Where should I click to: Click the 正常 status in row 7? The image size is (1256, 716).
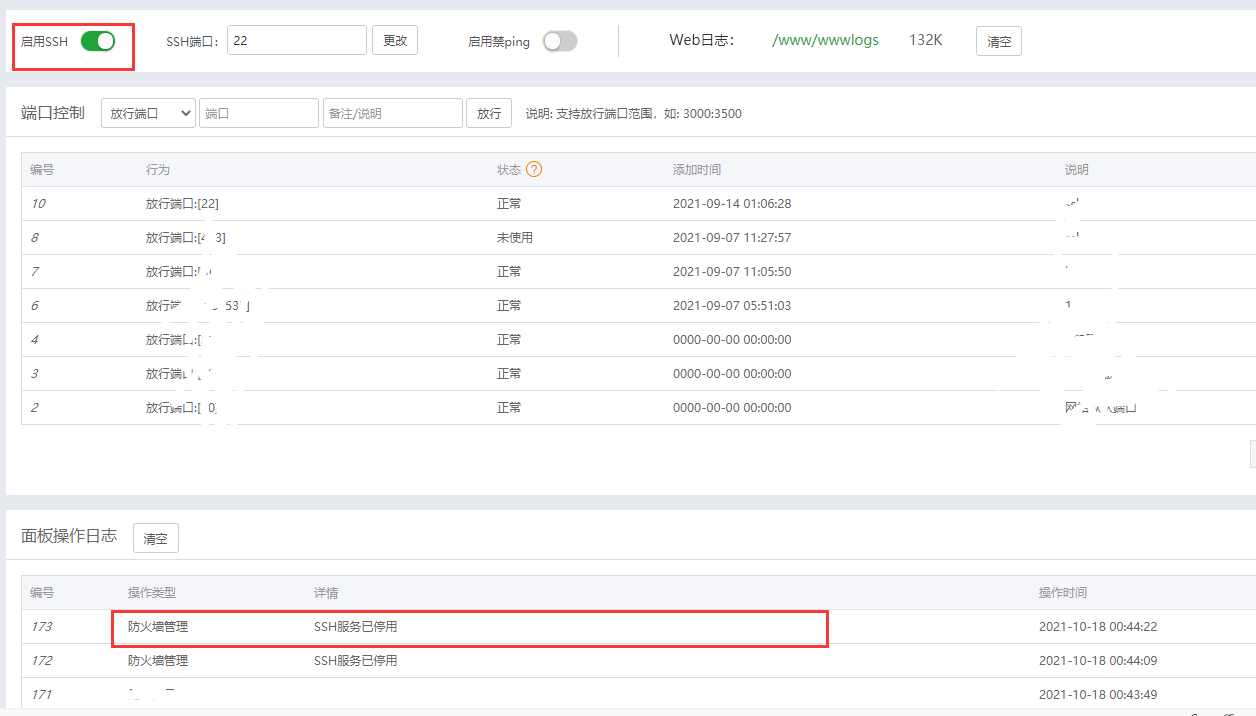pos(509,271)
